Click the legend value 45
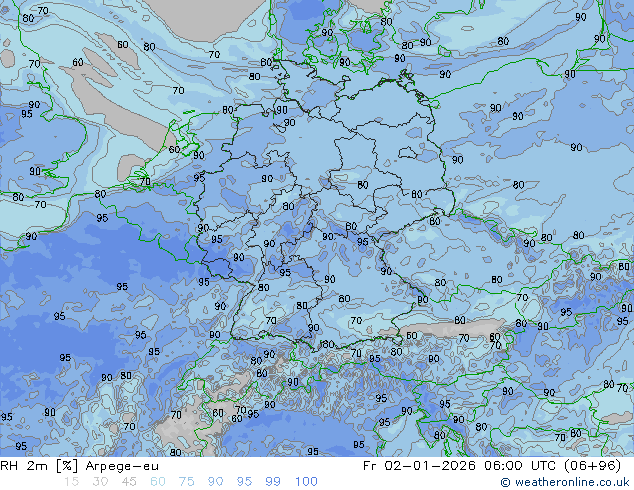This screenshot has height=490, width=634. pos(129,482)
